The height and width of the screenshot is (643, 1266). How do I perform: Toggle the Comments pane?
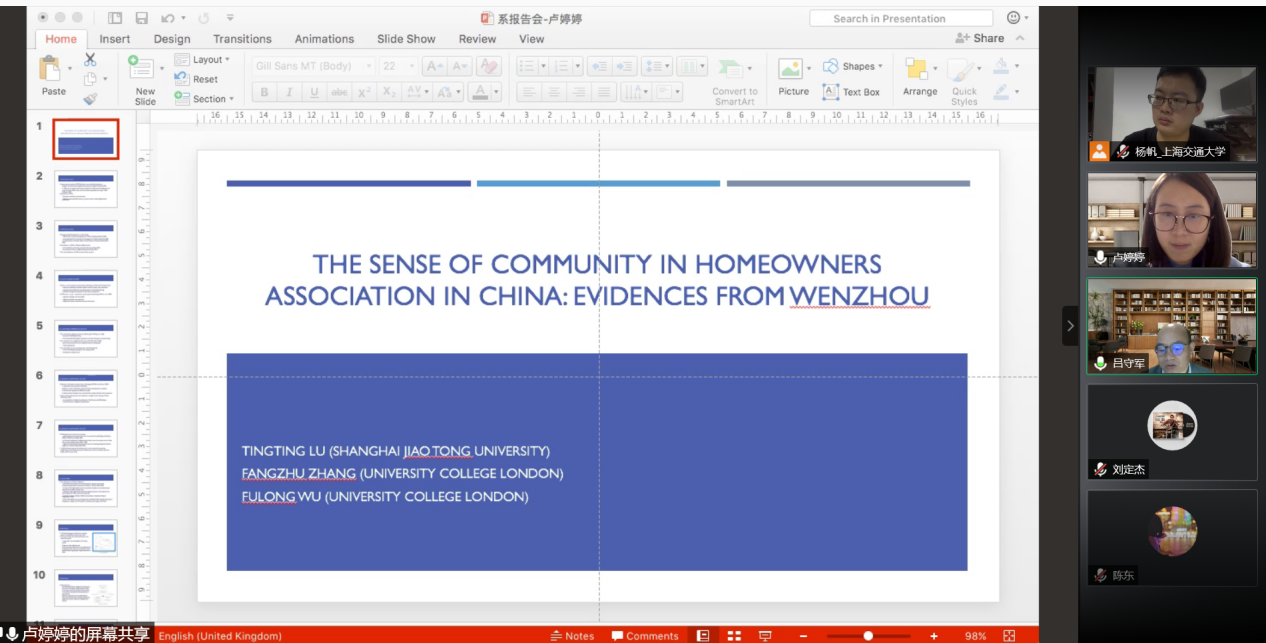645,635
